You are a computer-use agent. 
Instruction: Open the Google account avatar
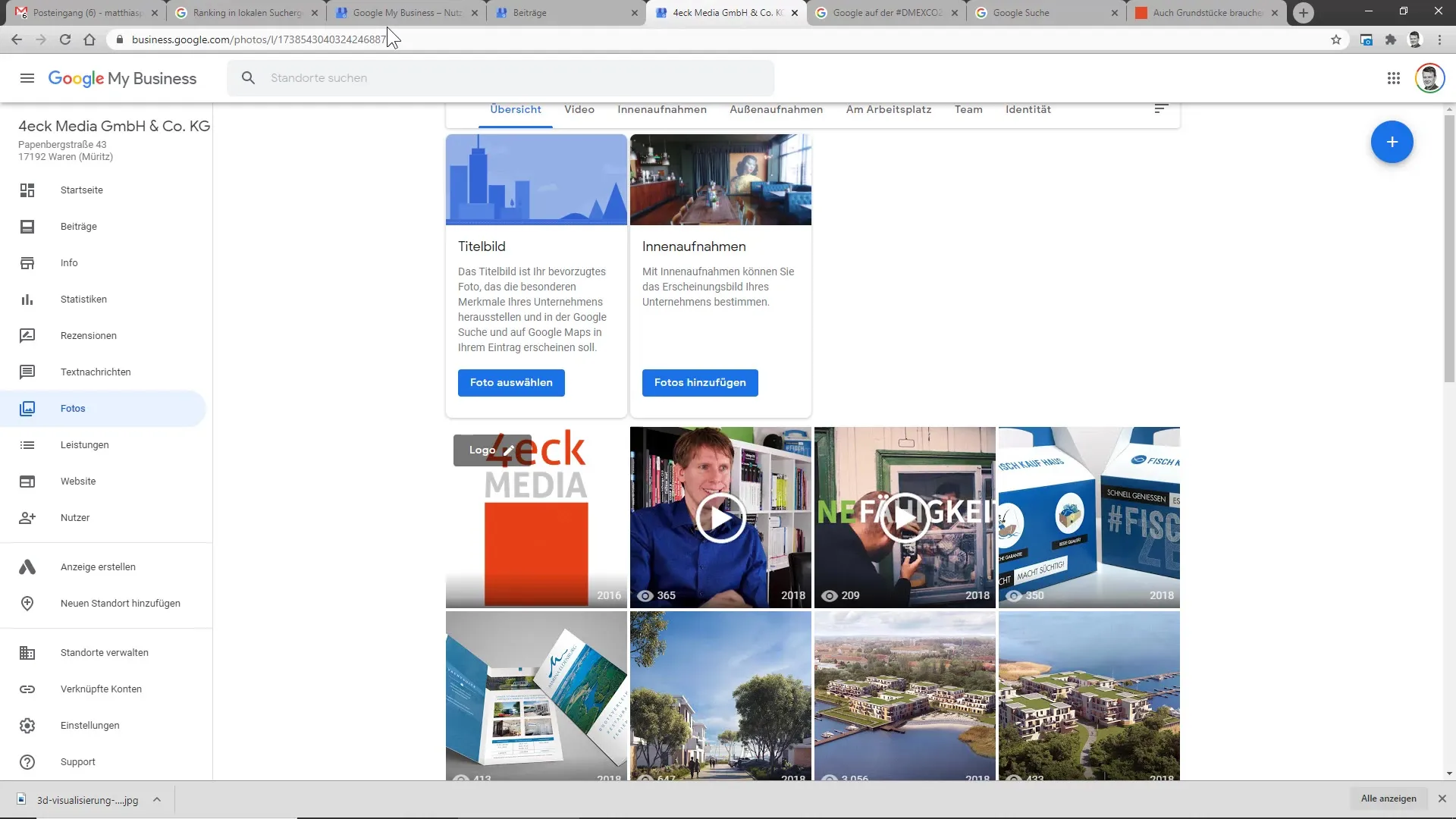[1429, 78]
